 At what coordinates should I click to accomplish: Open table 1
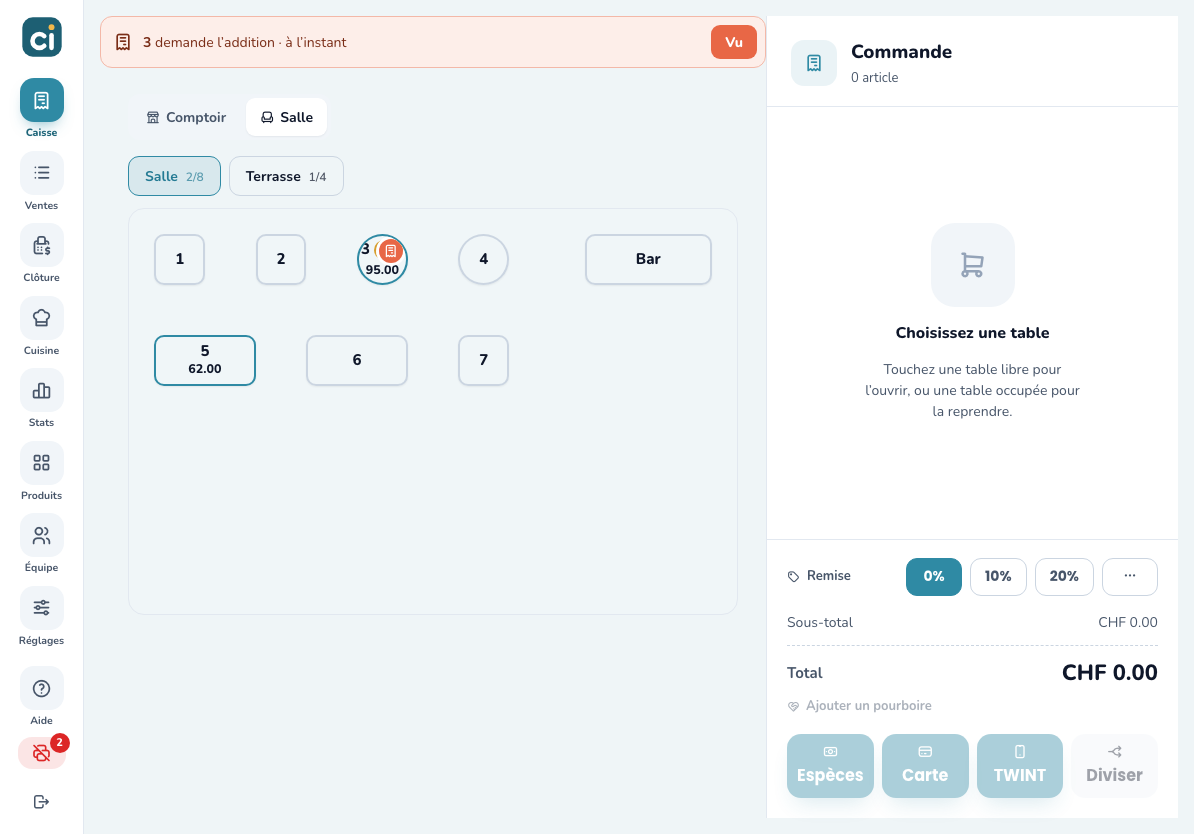(x=180, y=259)
